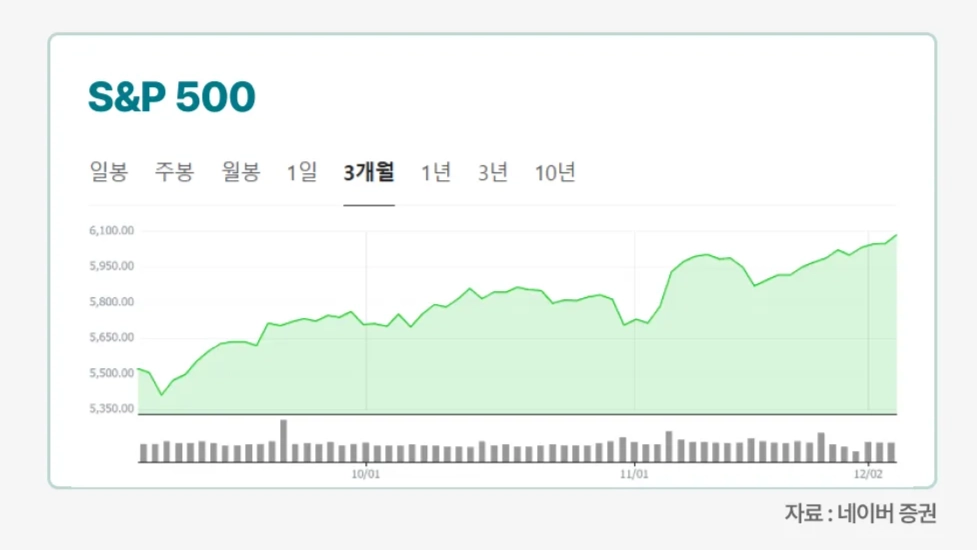Select the active 3개월 range tab
The image size is (977, 550).
point(368,172)
